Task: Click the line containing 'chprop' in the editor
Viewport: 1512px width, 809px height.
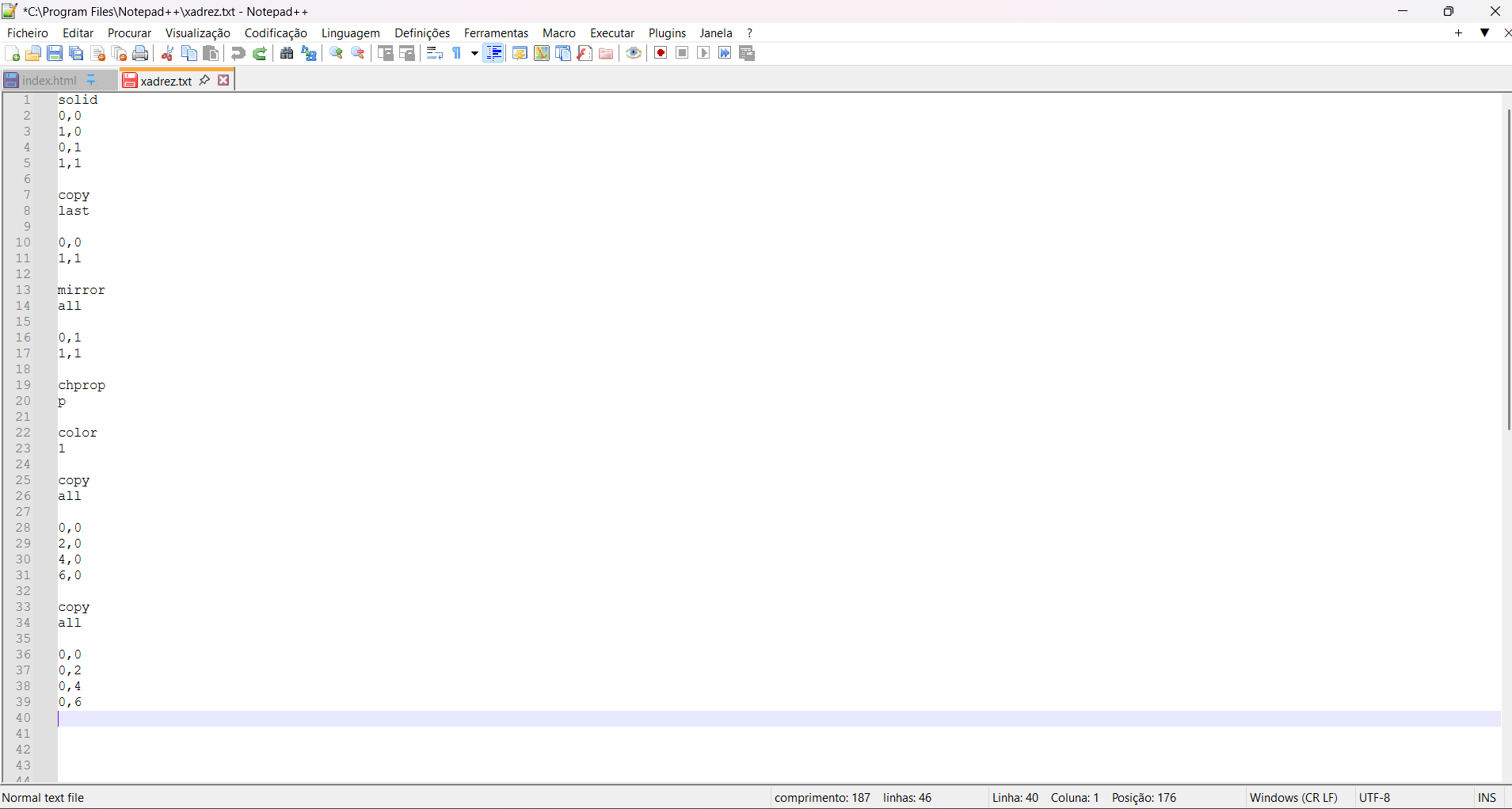Action: tap(82, 385)
